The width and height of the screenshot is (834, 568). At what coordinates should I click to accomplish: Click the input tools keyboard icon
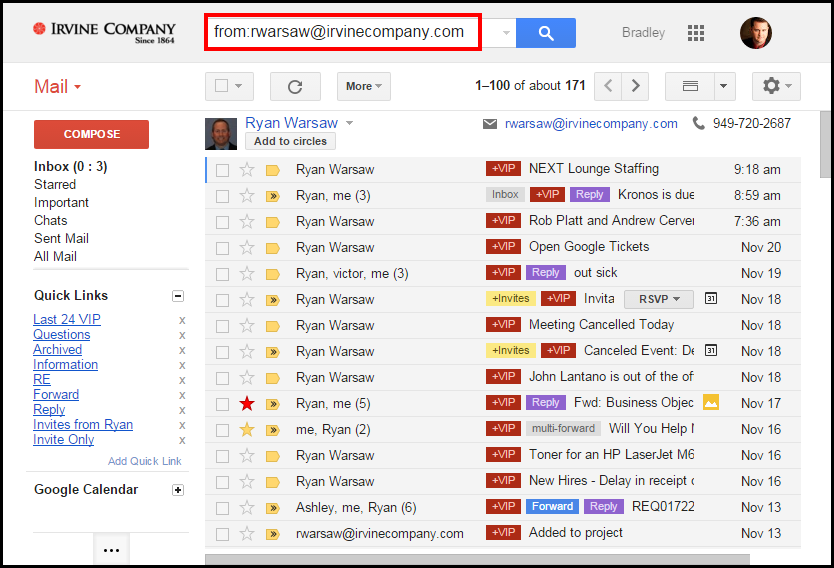690,86
